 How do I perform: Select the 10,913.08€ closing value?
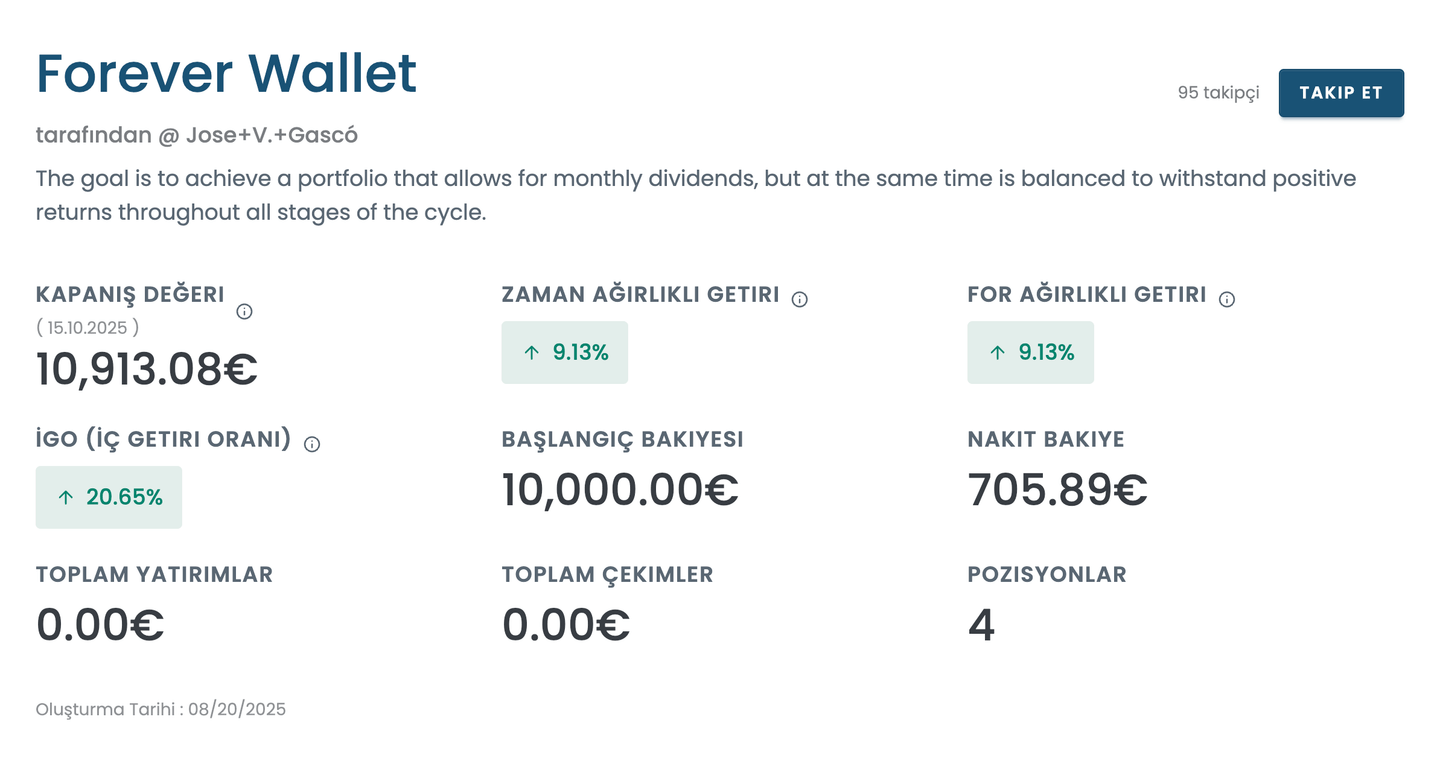[x=147, y=369]
